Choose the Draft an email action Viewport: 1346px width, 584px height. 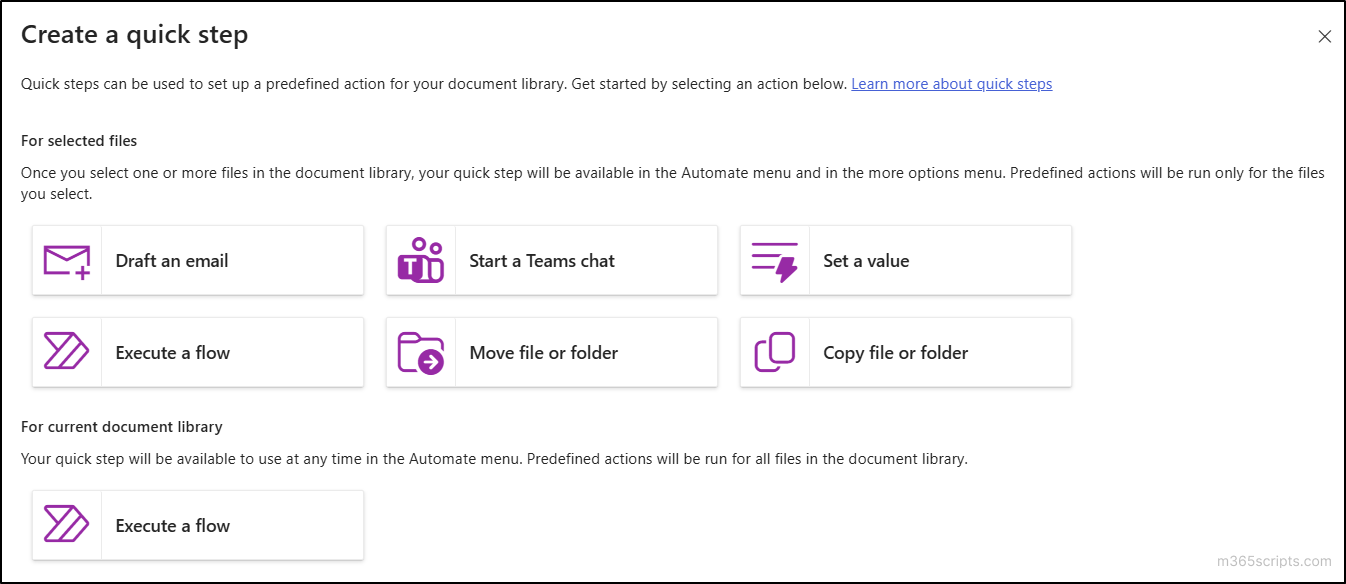coord(198,260)
